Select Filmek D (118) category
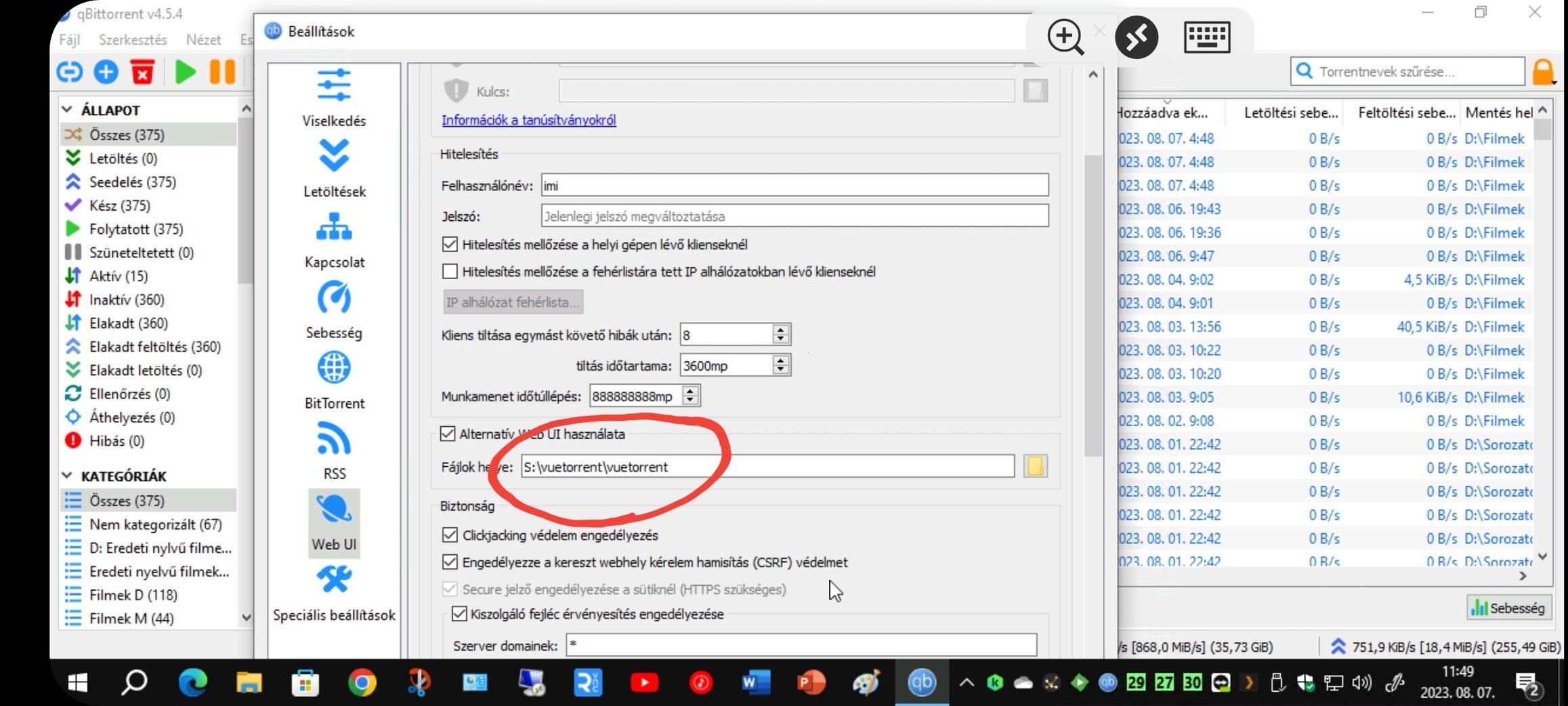The height and width of the screenshot is (706, 1568). (133, 595)
